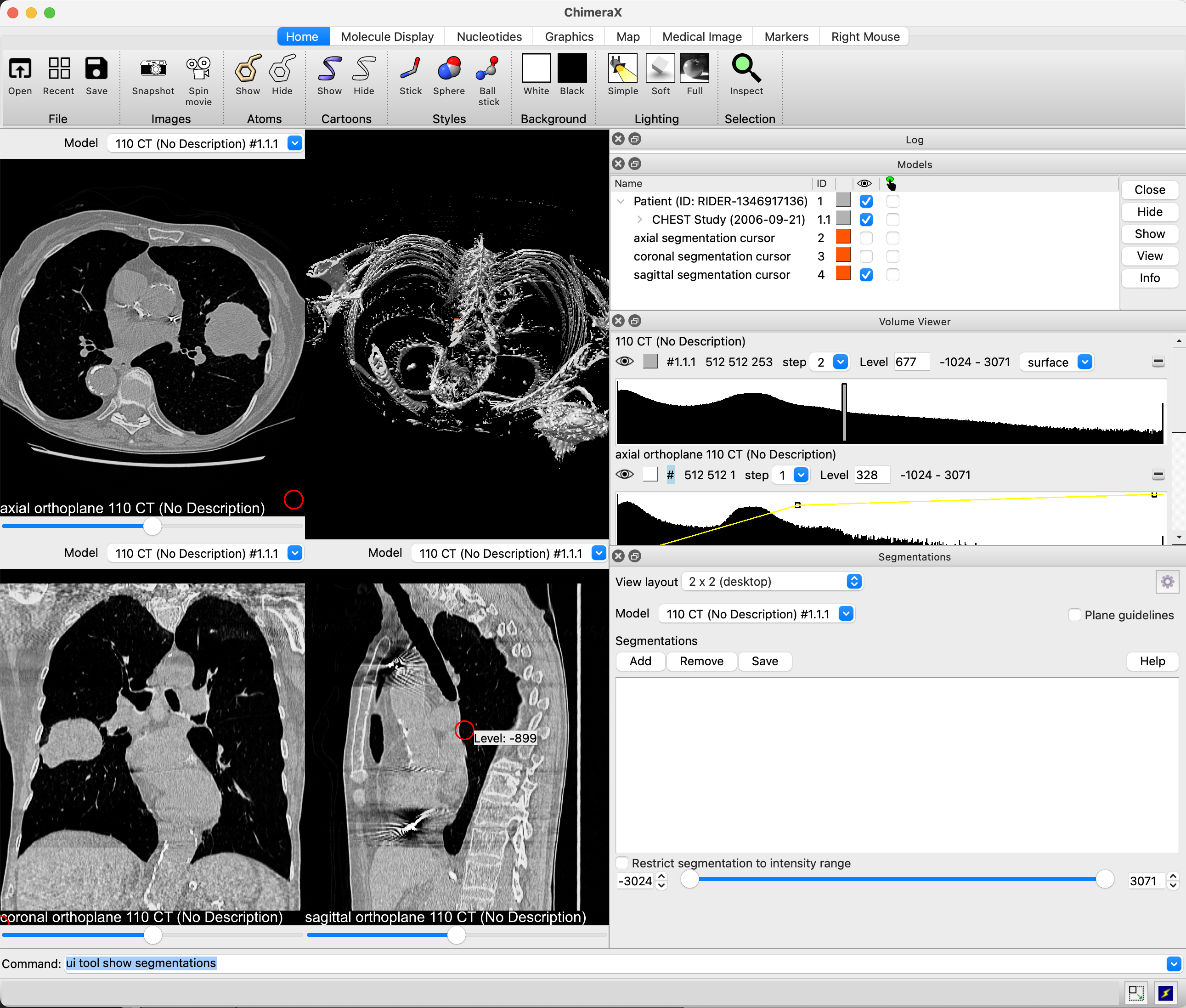
Task: Click the Add segmentation button
Action: [x=640, y=661]
